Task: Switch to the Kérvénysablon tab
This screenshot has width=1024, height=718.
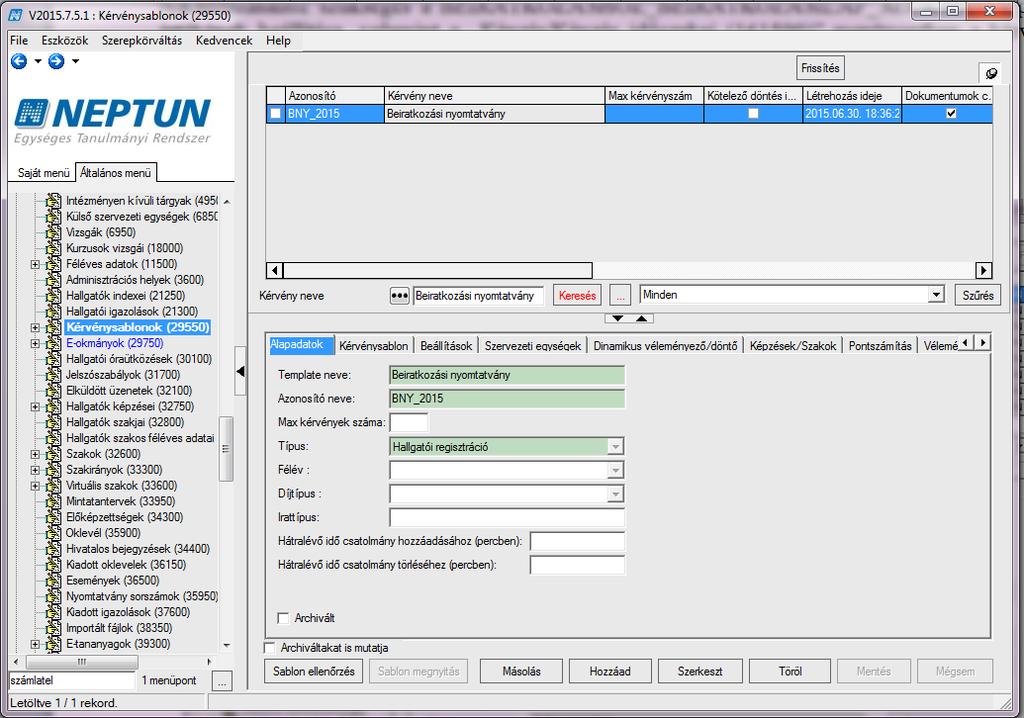Action: tap(374, 346)
